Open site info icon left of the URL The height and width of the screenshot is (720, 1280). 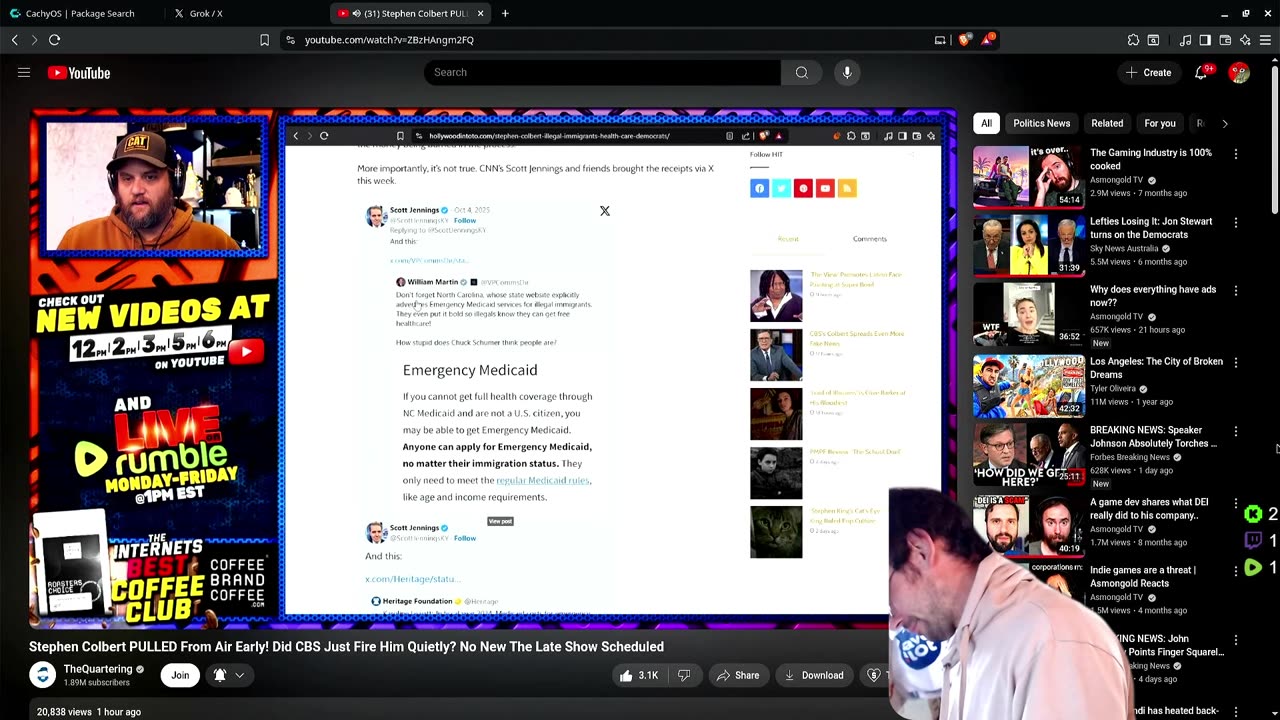tap(290, 40)
